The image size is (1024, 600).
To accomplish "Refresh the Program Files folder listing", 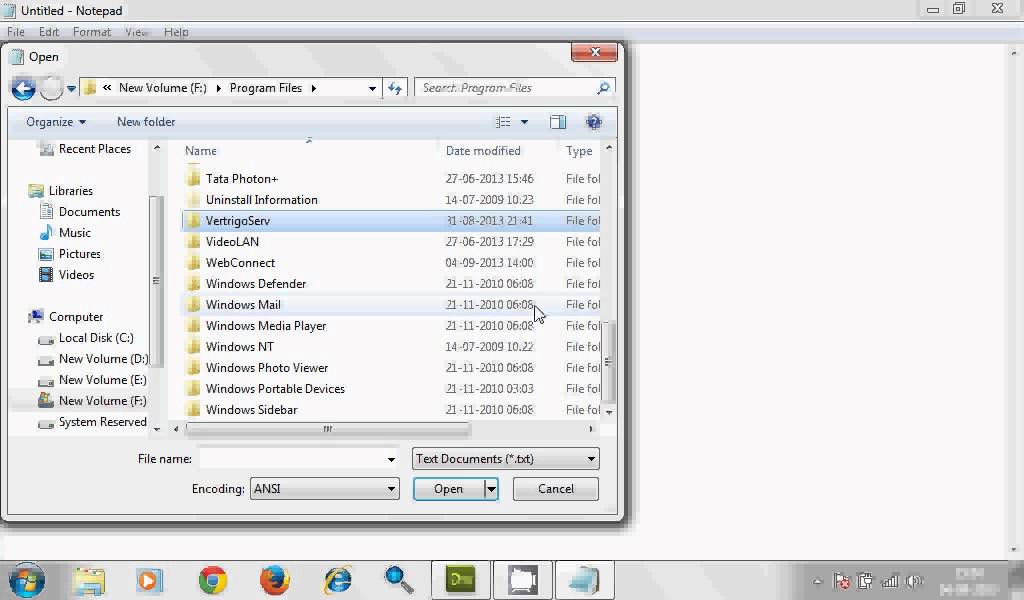I will click(x=395, y=88).
